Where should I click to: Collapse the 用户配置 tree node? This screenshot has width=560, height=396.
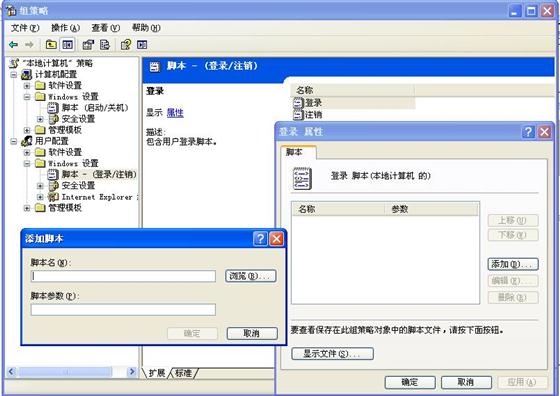pos(14,141)
